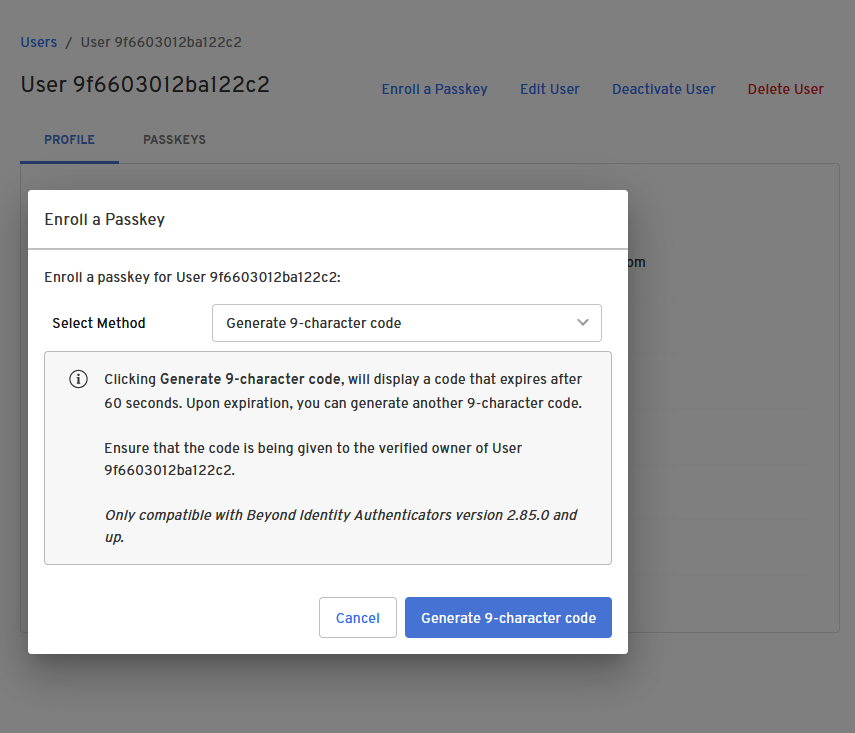Image resolution: width=855 pixels, height=733 pixels.
Task: Click the red Delete User link
Action: [x=785, y=89]
